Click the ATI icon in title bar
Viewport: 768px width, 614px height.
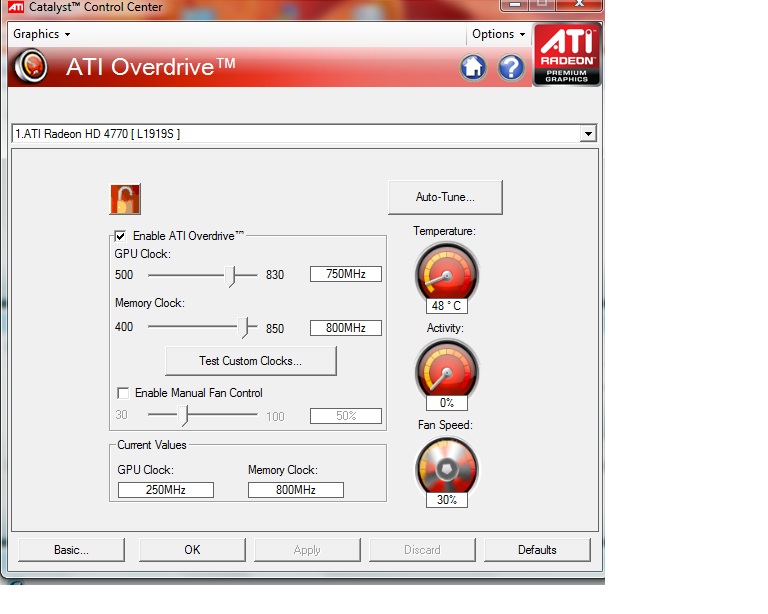point(16,6)
